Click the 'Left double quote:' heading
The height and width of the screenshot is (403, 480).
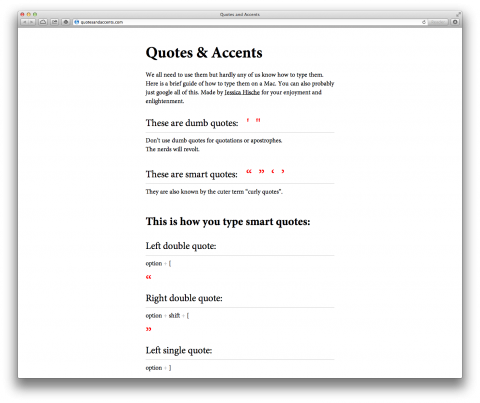click(x=181, y=246)
